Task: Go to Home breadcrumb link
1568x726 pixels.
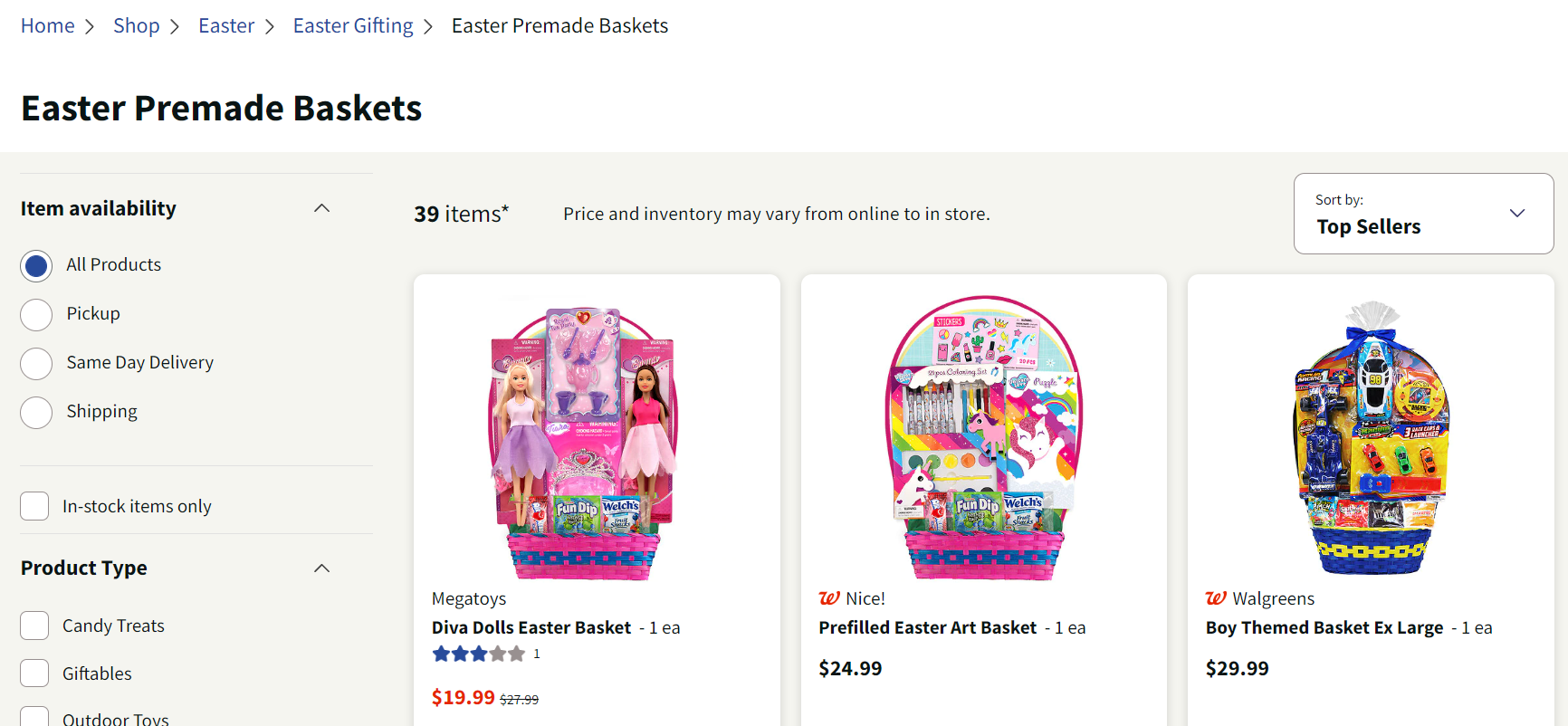Action: pyautogui.click(x=48, y=26)
